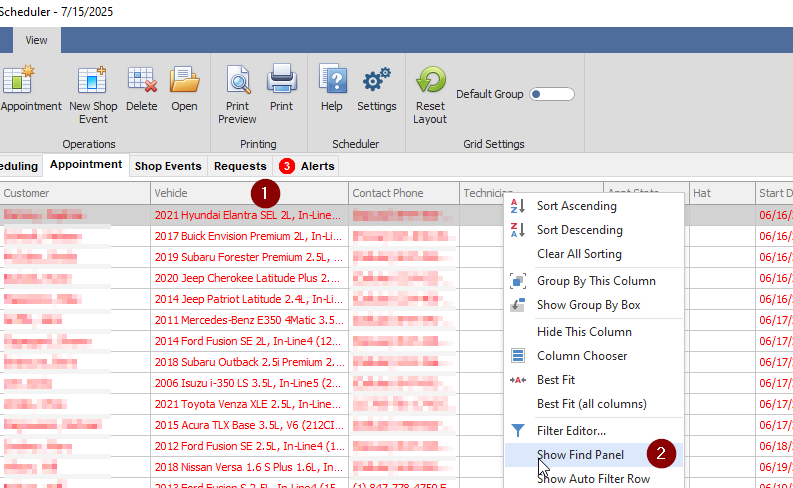This screenshot has width=793, height=488.
Task: Select Show Group By Box
Action: click(594, 305)
